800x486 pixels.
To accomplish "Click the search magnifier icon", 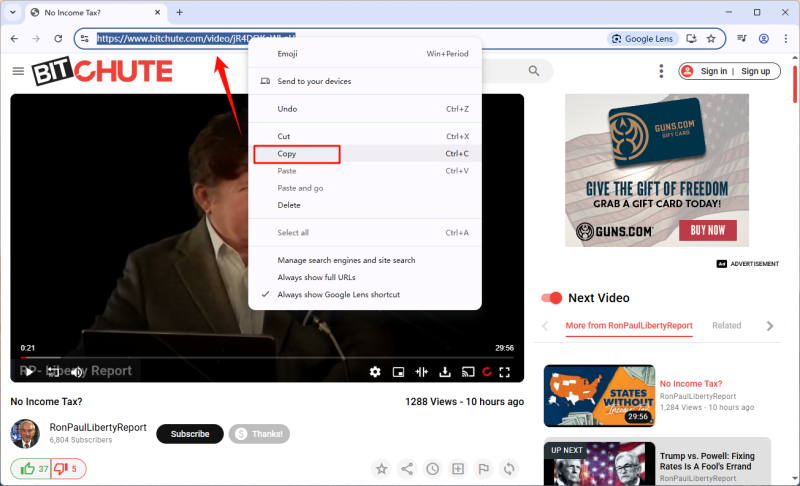I will (534, 71).
